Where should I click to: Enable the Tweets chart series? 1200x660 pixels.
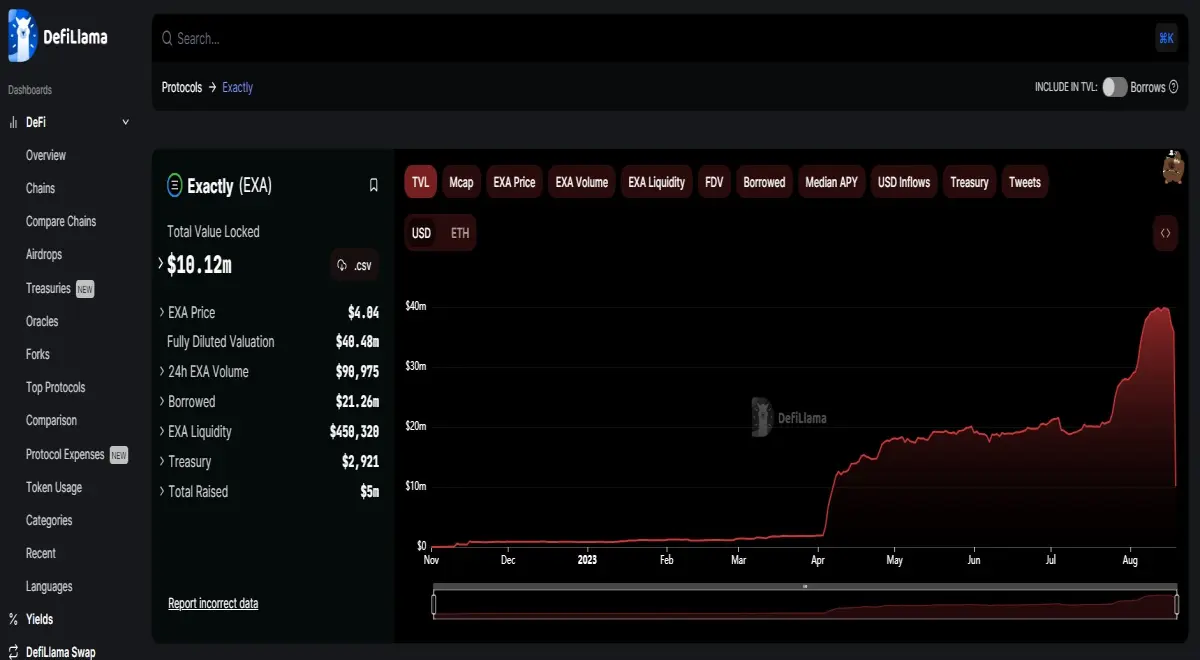click(x=1025, y=182)
